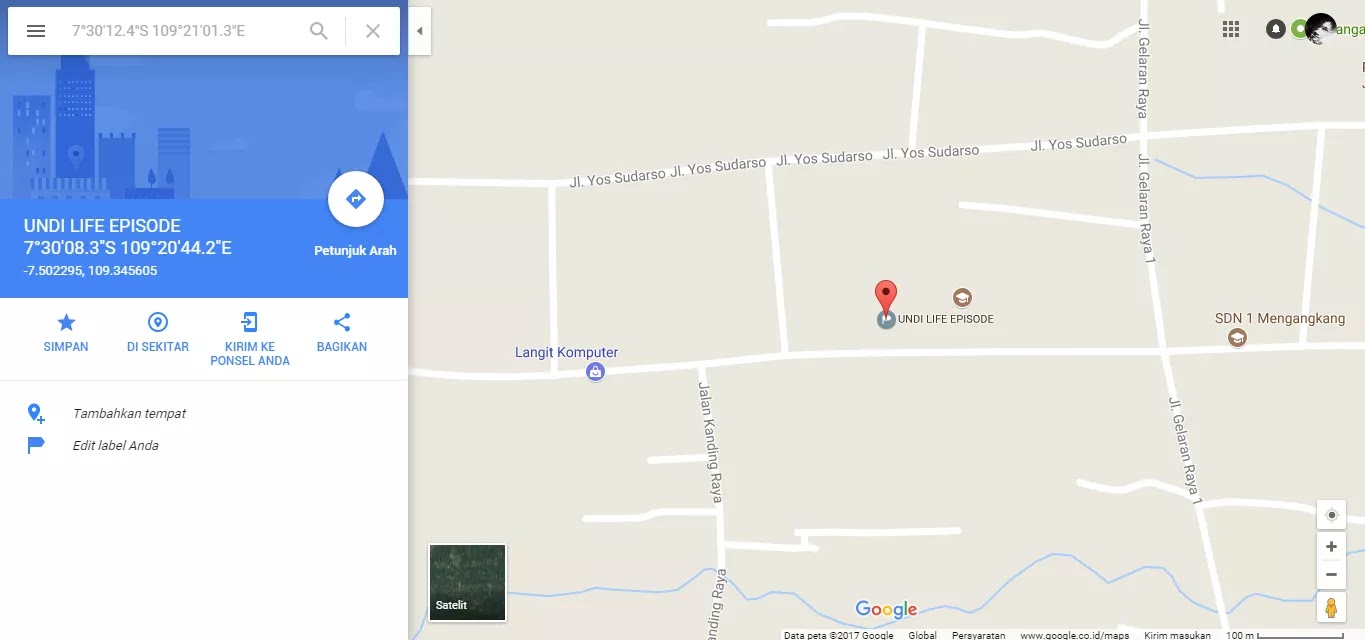Zoom out on the map
1365x640 pixels.
click(1331, 575)
